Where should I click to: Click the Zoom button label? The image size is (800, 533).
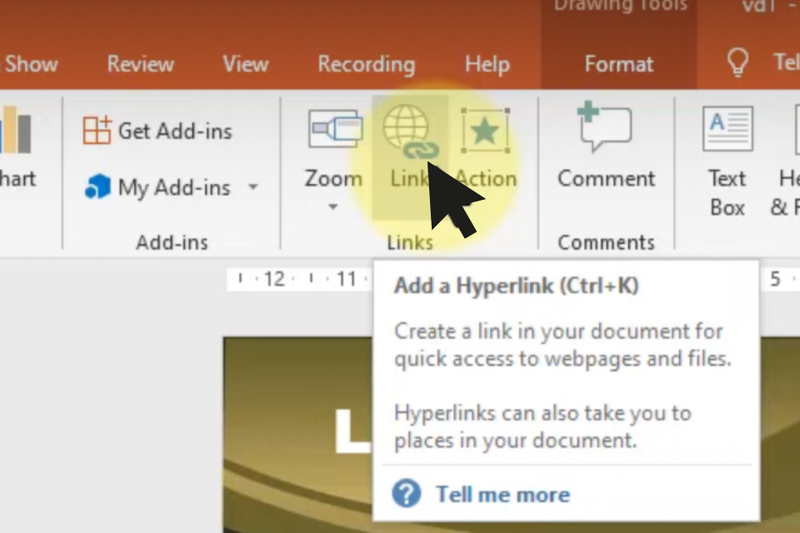pyautogui.click(x=333, y=179)
